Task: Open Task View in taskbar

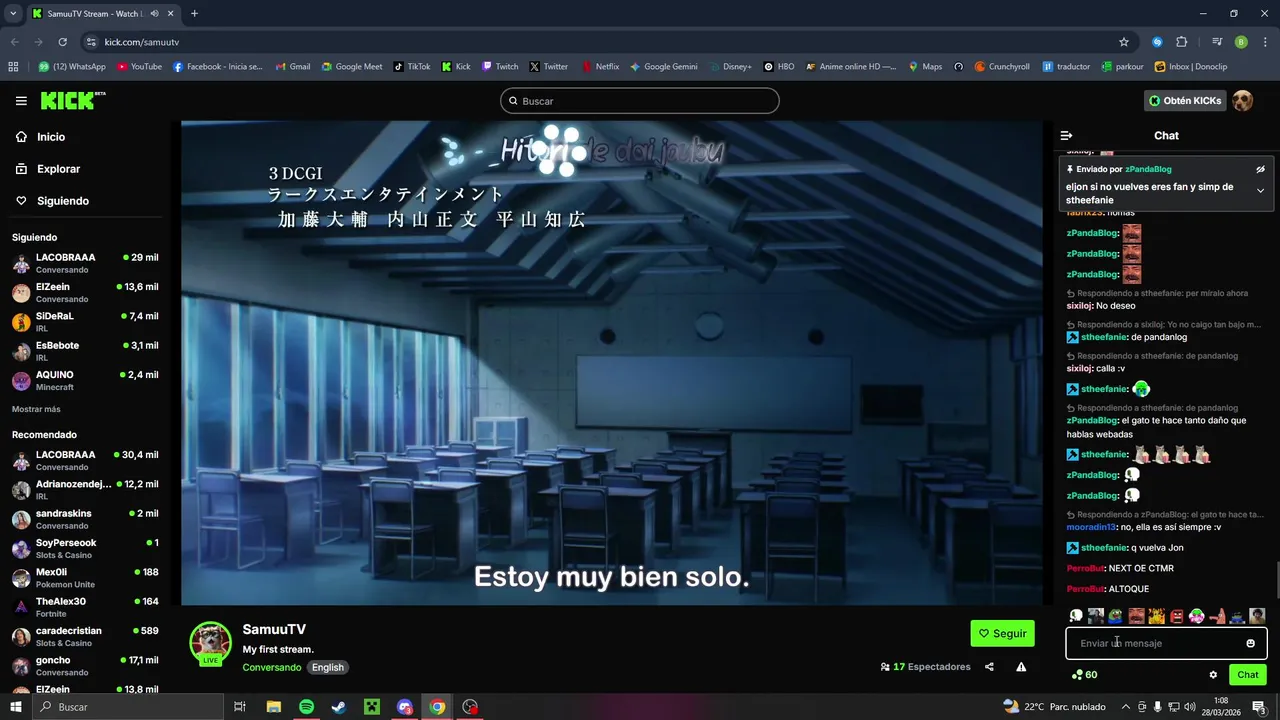Action: click(240, 707)
